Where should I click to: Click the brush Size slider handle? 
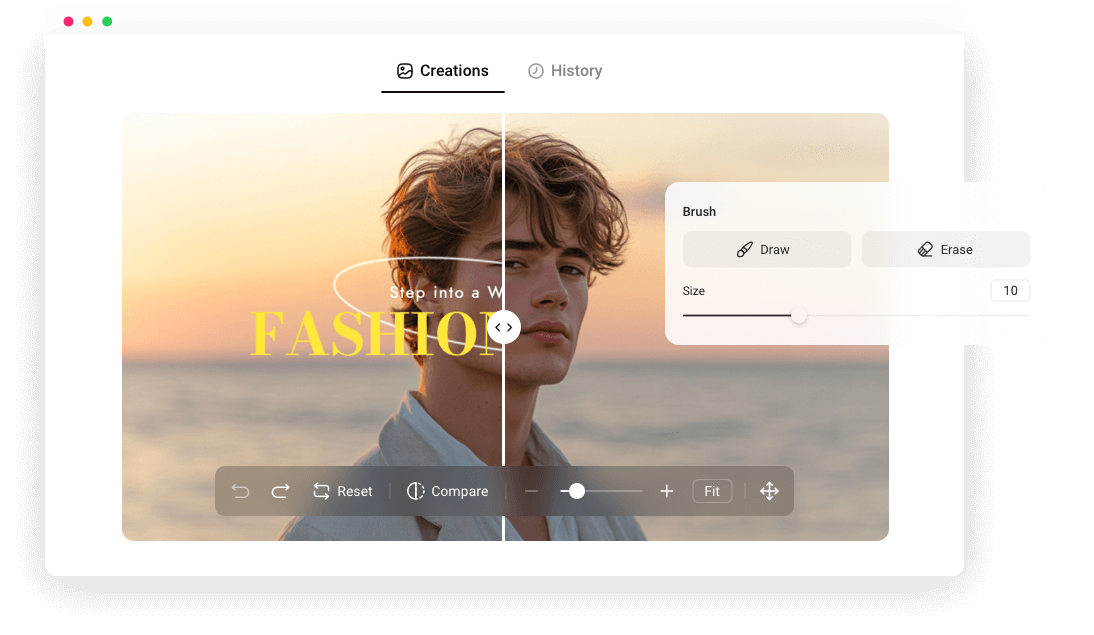pyautogui.click(x=799, y=316)
